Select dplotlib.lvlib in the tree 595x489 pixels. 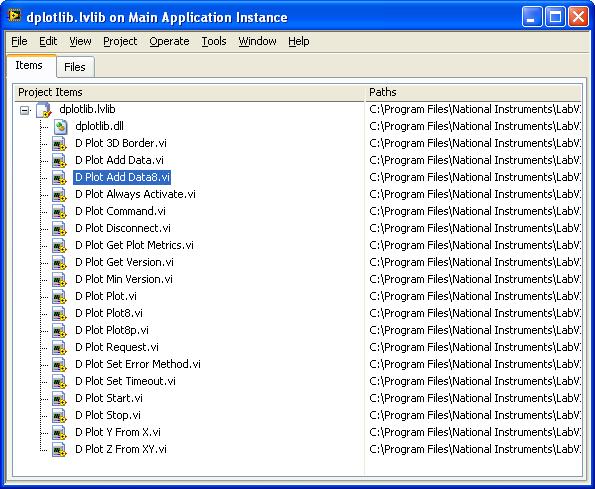(x=87, y=109)
